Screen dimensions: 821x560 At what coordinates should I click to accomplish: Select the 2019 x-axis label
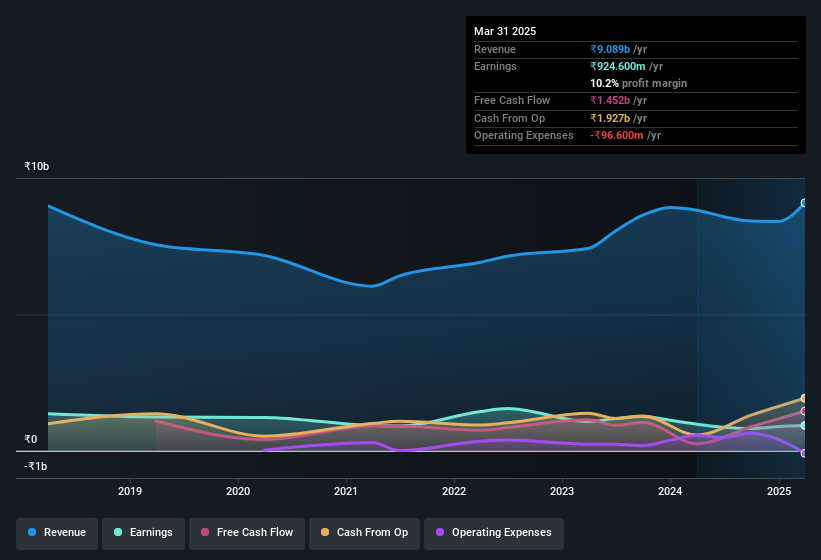tap(130, 491)
